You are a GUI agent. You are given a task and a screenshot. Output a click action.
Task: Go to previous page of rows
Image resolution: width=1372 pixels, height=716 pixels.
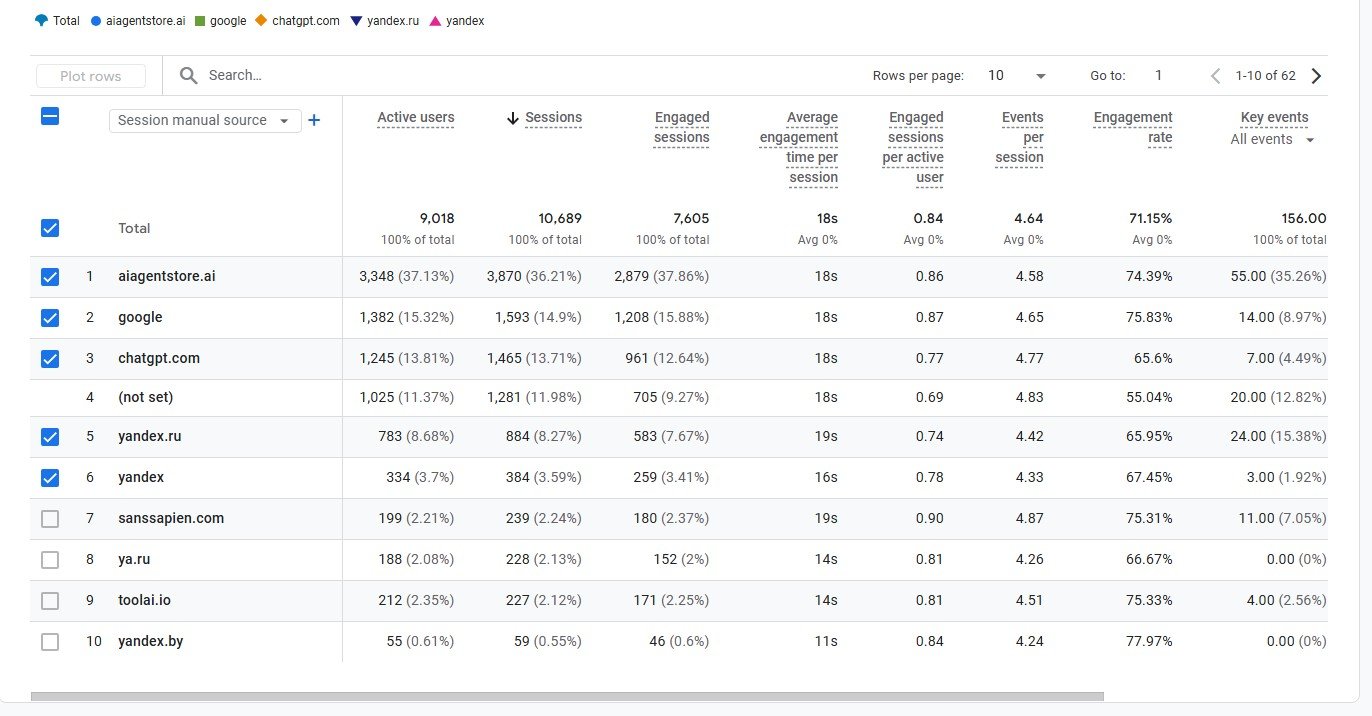[1216, 76]
